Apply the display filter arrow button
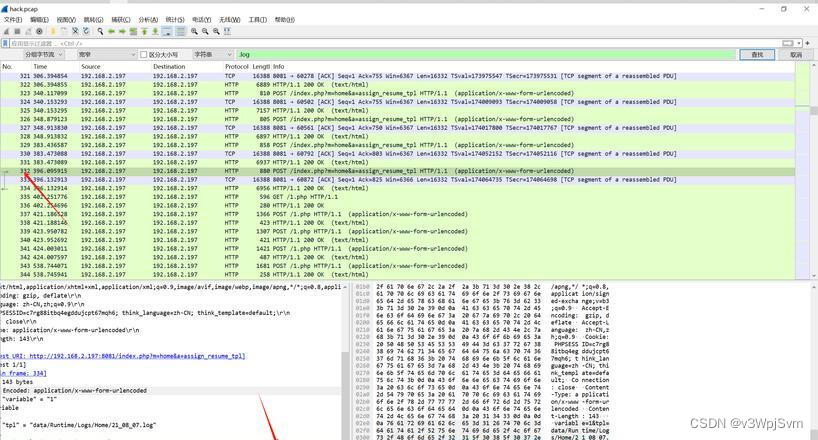Image resolution: width=818 pixels, height=440 pixels. [788, 43]
